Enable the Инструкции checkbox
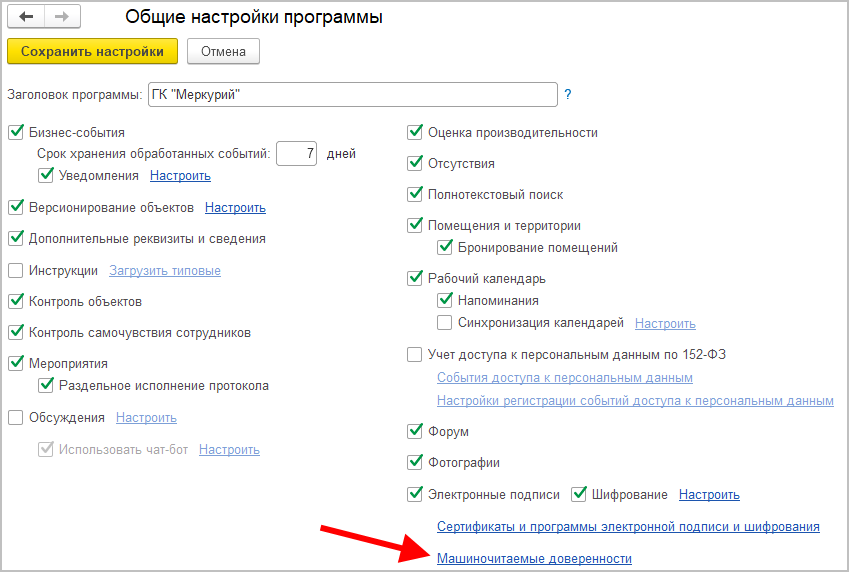 coord(16,270)
